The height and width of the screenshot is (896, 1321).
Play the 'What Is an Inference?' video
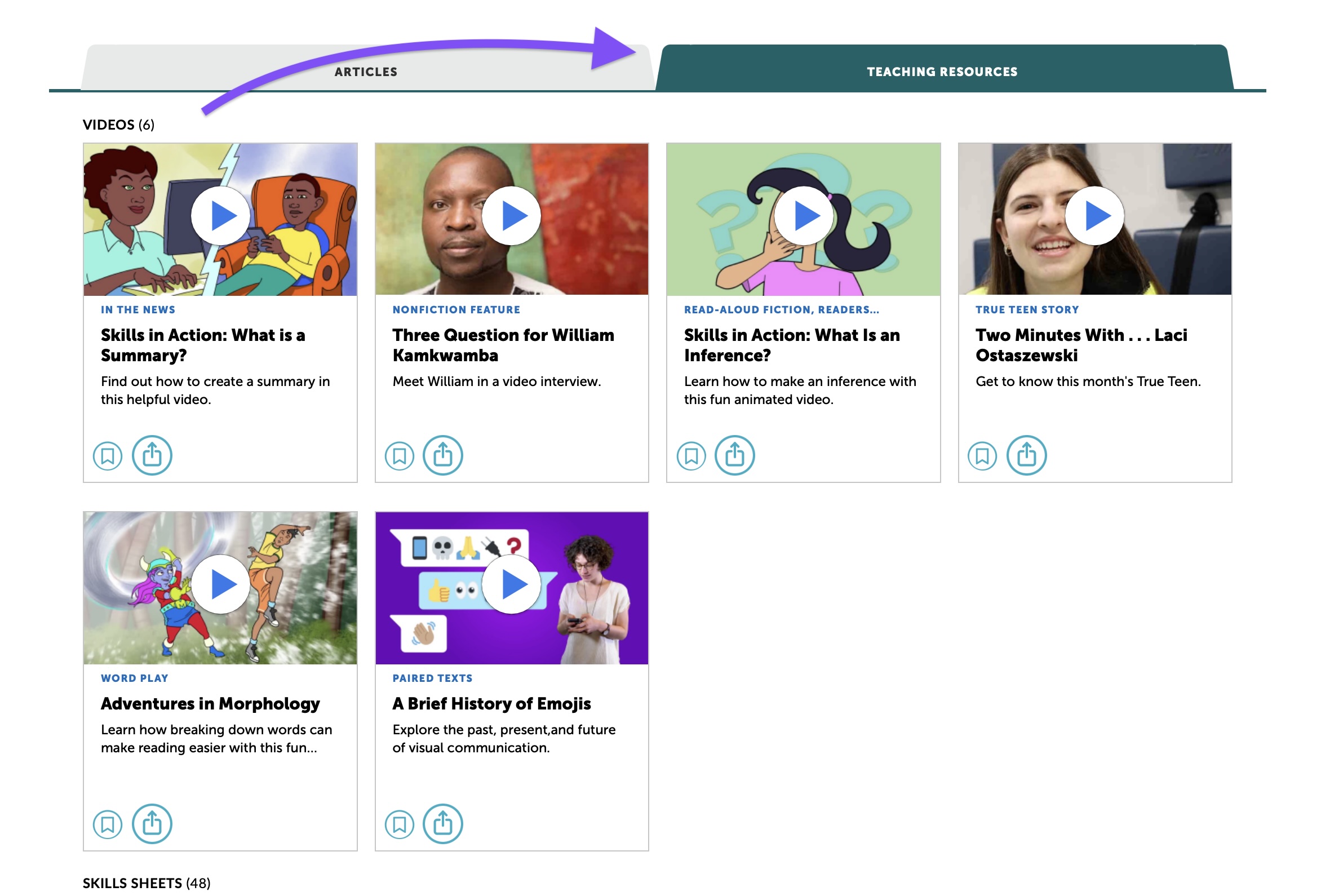pos(803,216)
